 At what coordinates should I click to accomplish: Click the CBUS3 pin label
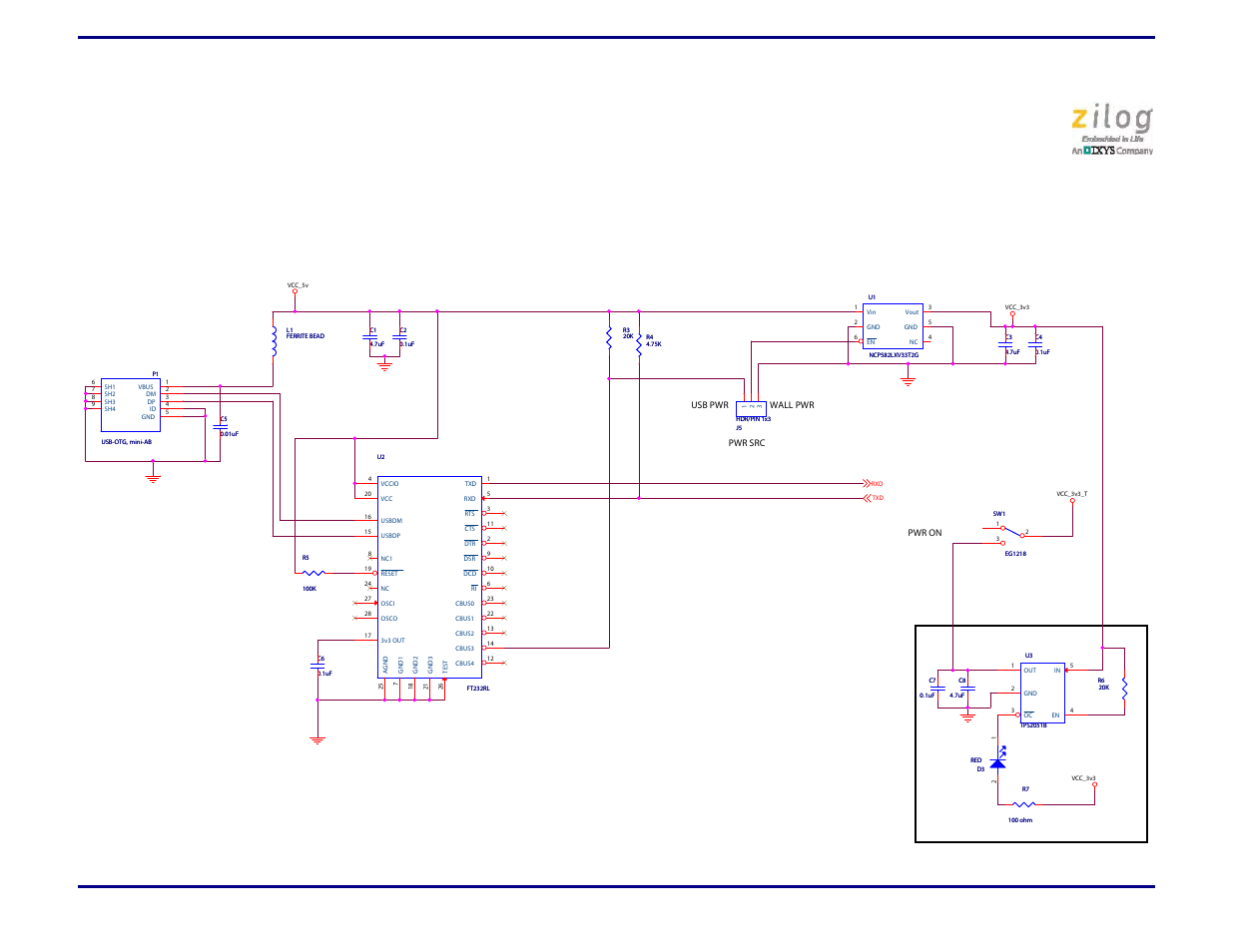465,649
